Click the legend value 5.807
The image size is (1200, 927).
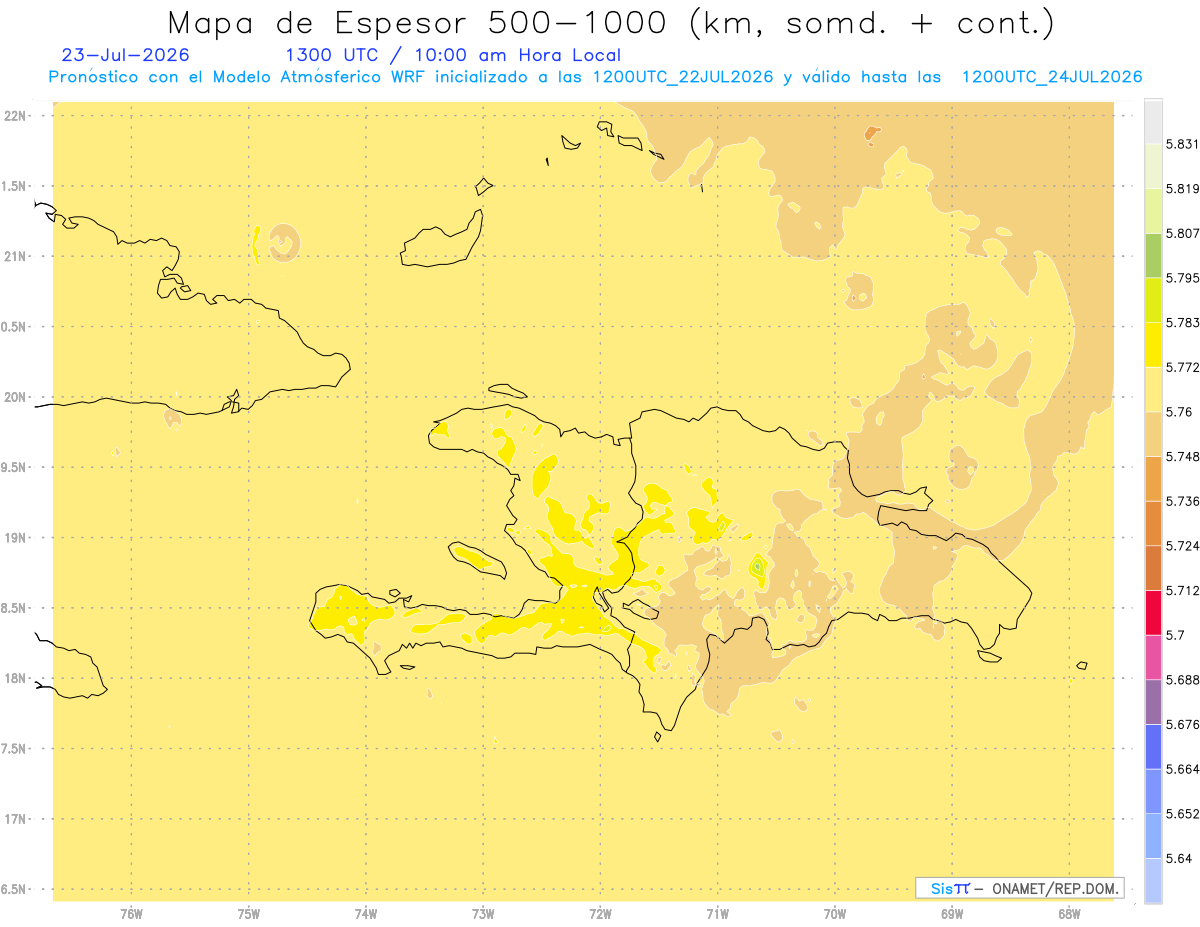pyautogui.click(x=1183, y=233)
